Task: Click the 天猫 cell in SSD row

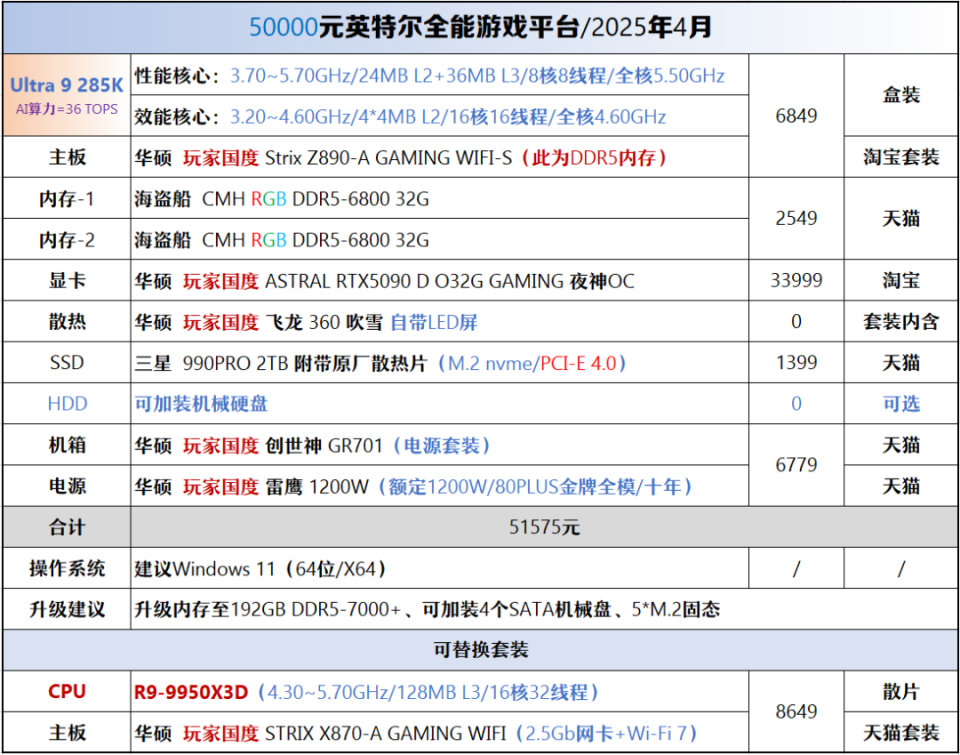Action: (x=901, y=362)
